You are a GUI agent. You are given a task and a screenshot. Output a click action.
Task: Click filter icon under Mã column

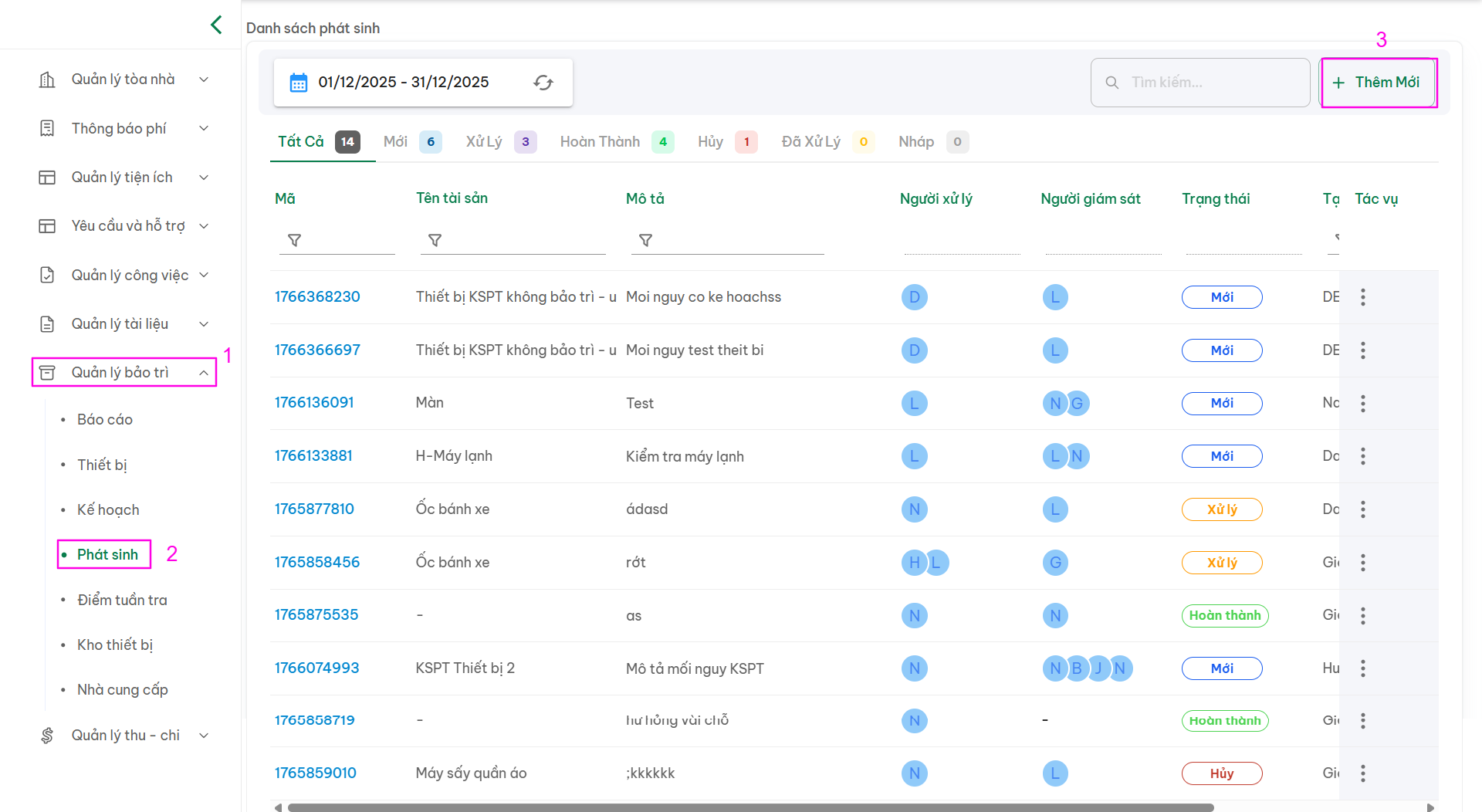(x=294, y=241)
